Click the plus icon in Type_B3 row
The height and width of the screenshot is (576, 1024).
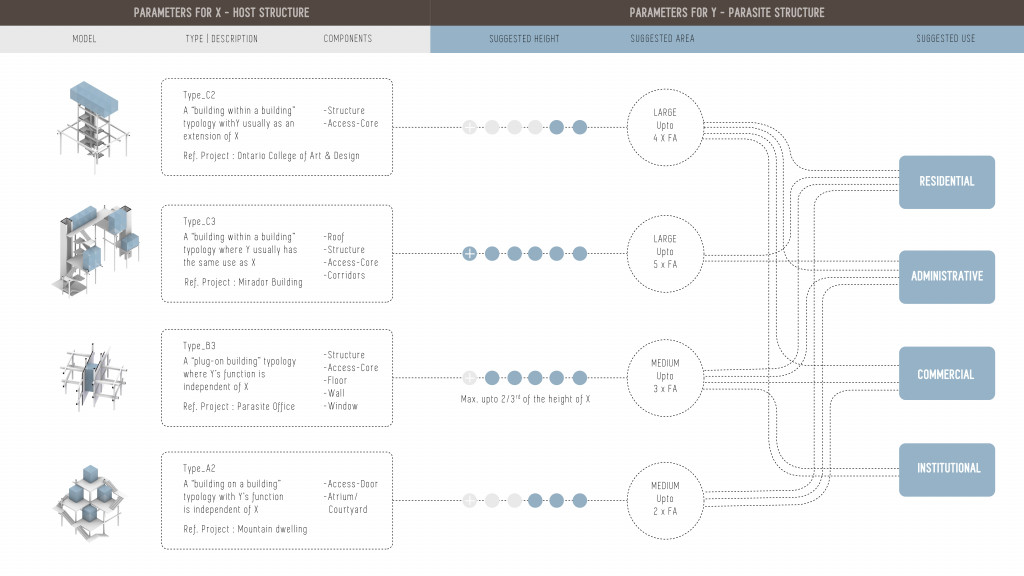(469, 378)
